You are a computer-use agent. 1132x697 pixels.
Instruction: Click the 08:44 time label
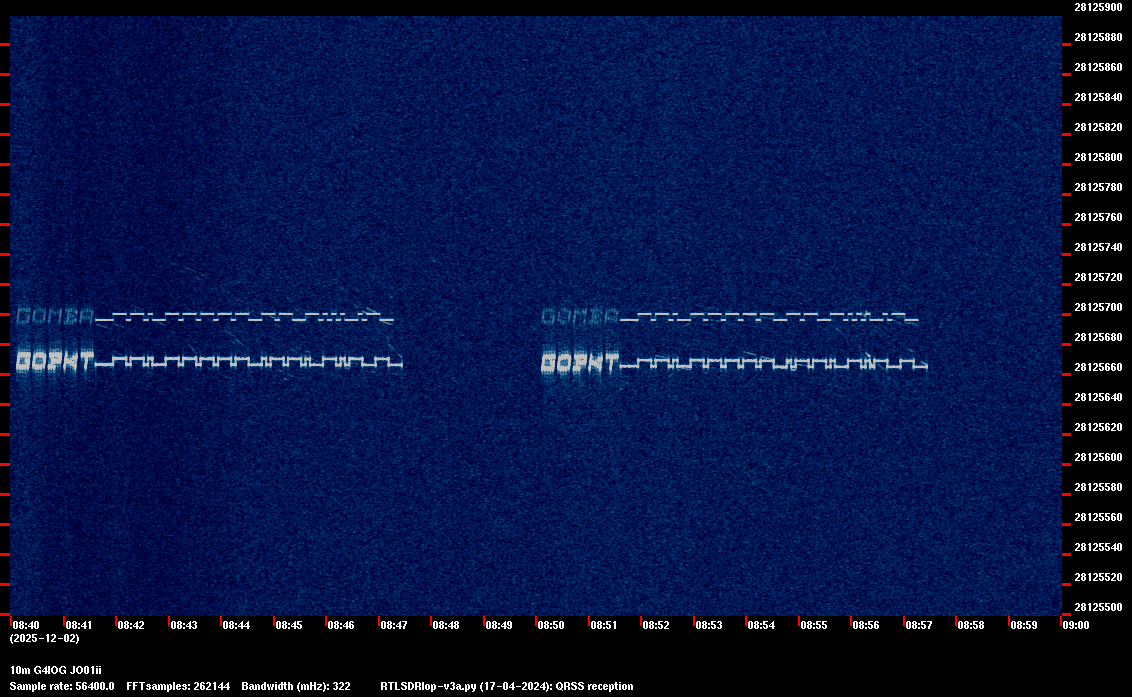point(236,625)
